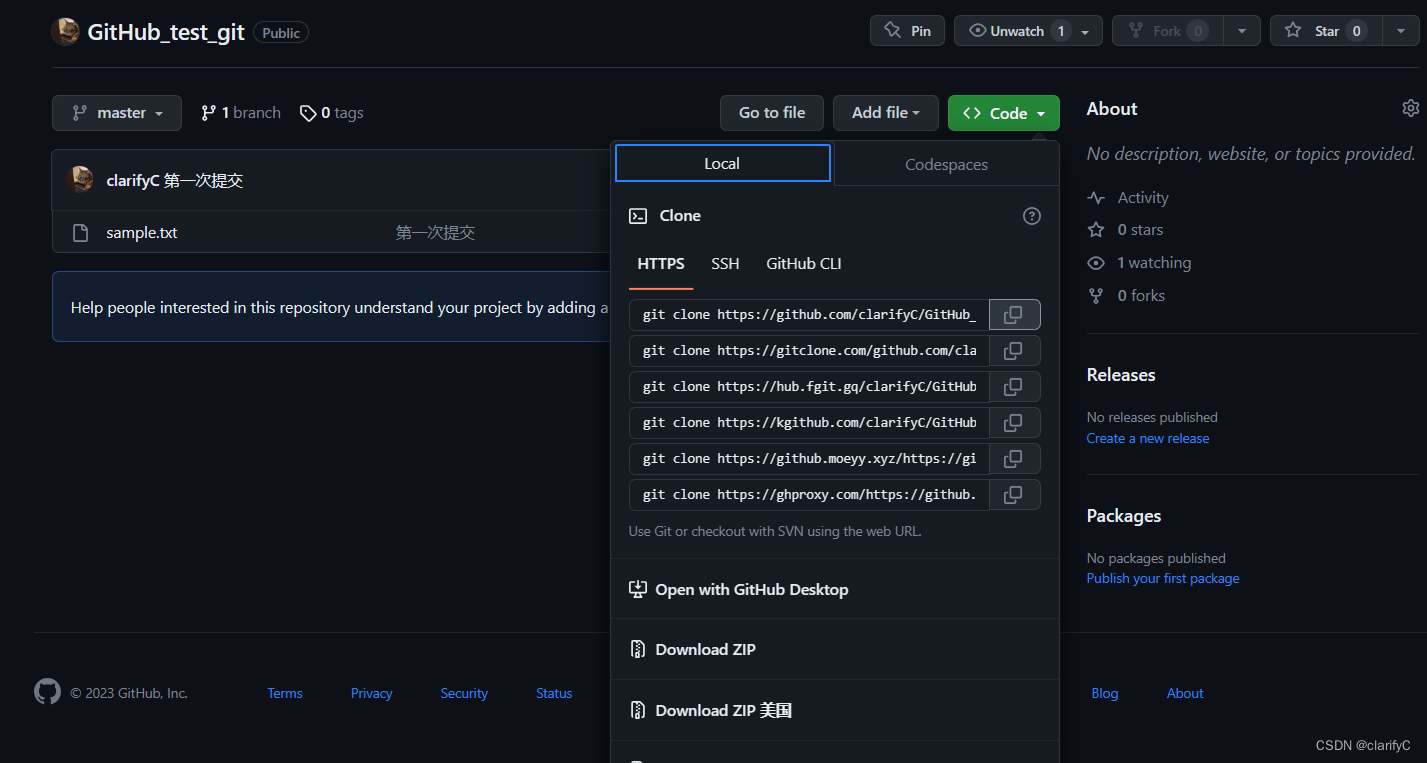
Task: Select the HTTPS clone tab
Action: tap(661, 264)
